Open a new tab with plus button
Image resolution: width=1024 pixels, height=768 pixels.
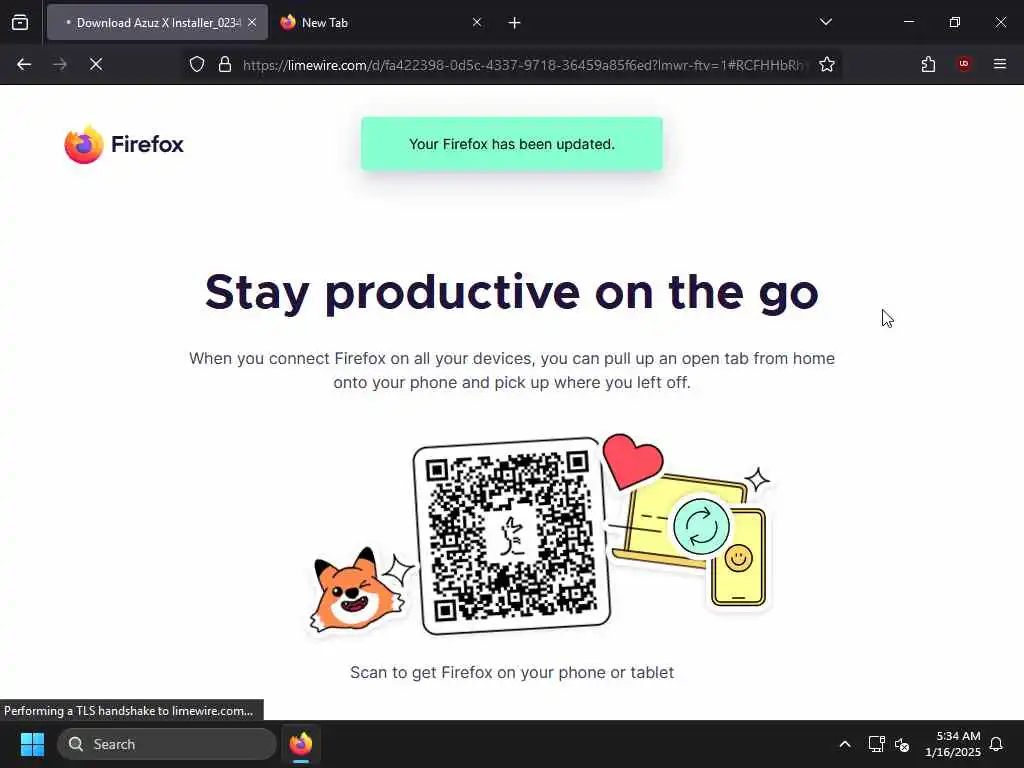[514, 23]
